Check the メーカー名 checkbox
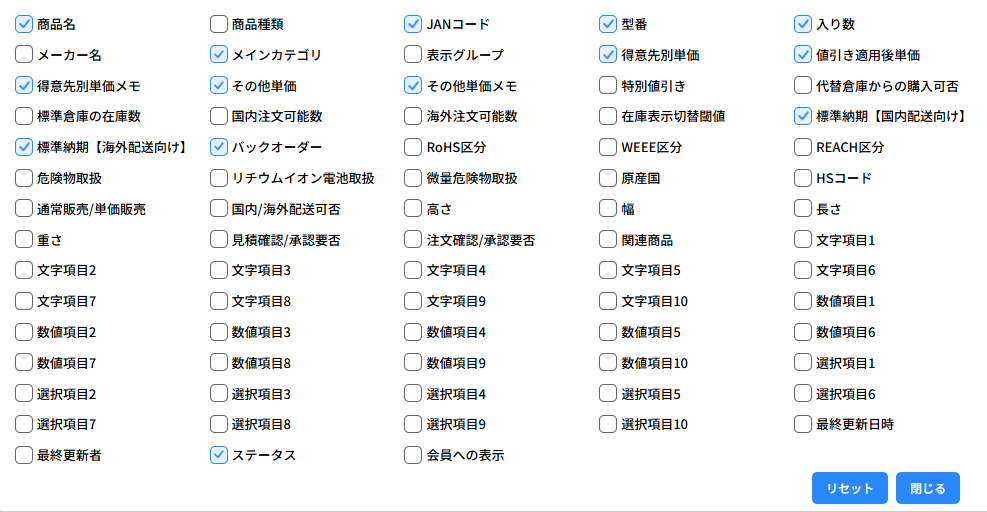987x512 pixels. point(25,55)
